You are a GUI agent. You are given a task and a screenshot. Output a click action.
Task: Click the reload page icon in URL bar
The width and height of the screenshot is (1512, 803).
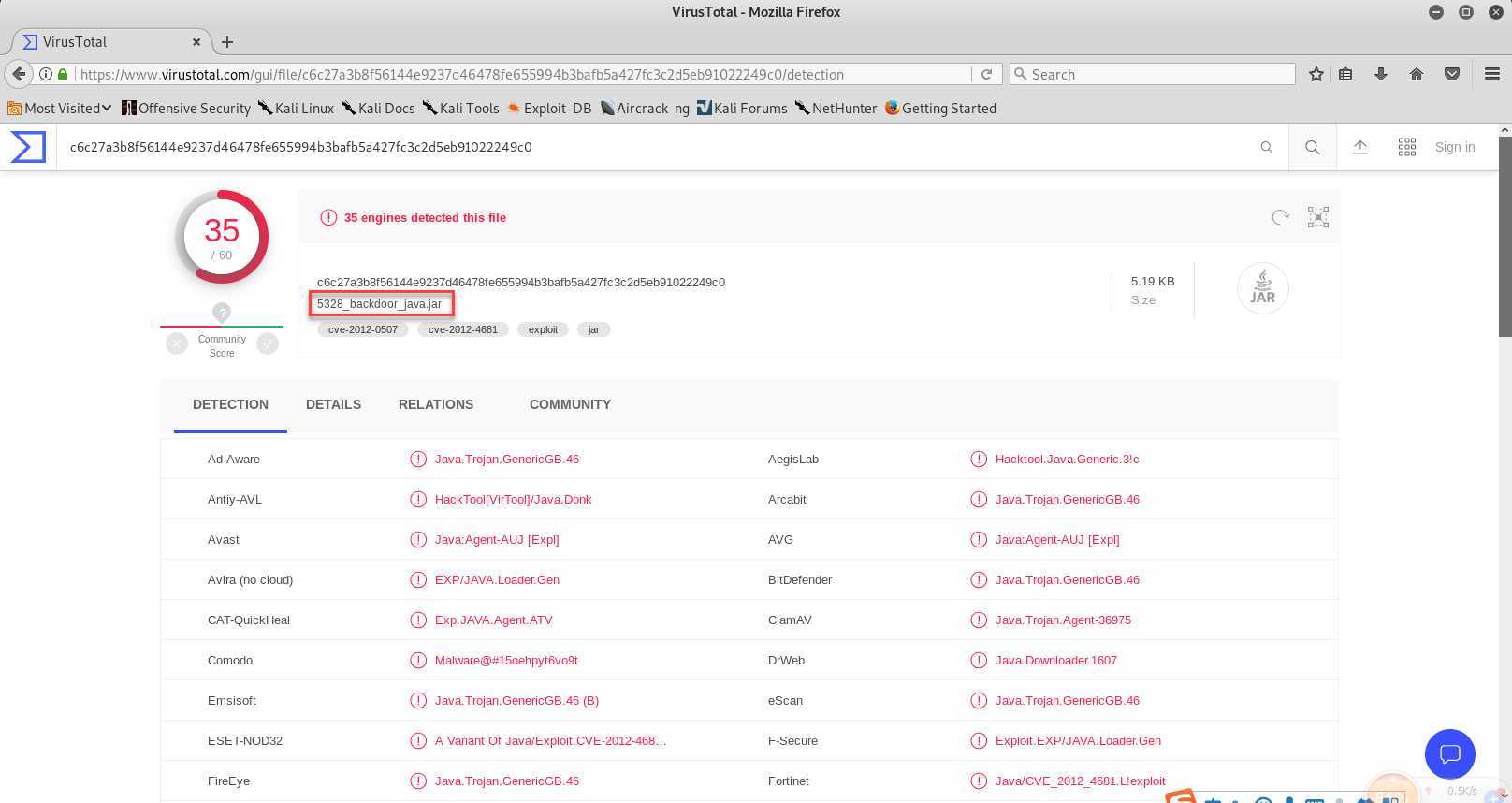986,74
